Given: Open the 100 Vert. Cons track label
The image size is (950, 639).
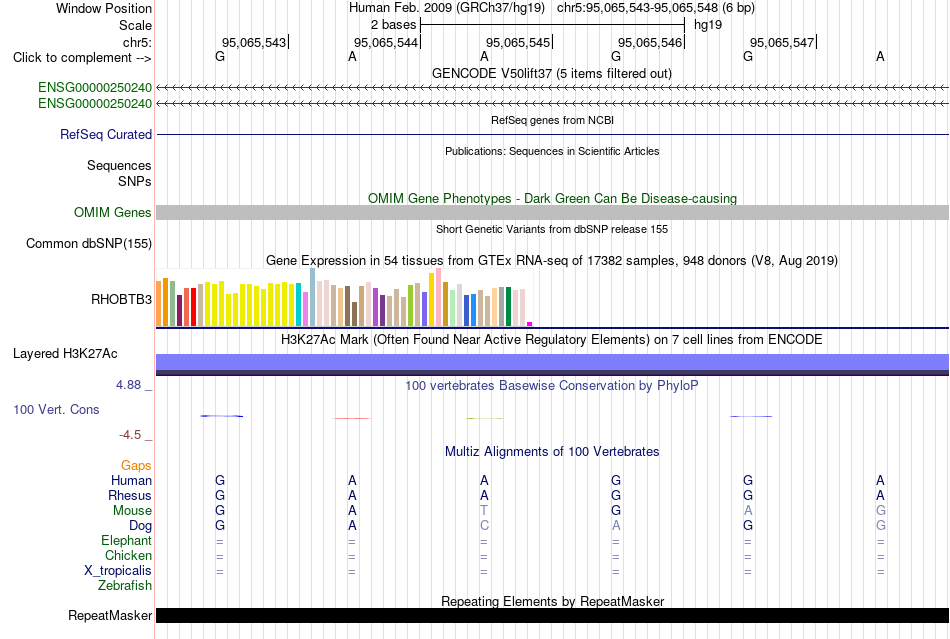Looking at the screenshot, I should [56, 409].
